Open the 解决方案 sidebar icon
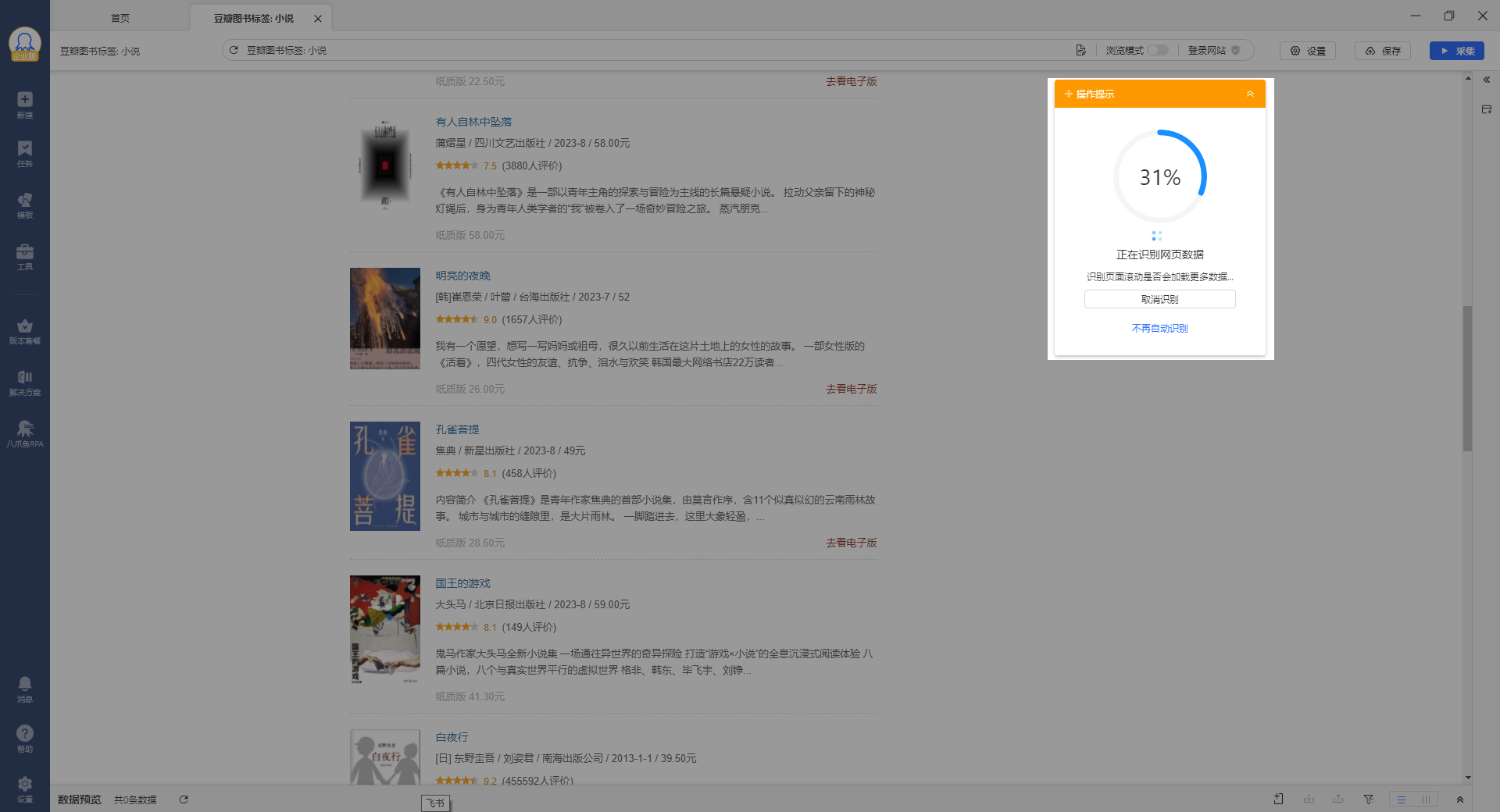Image resolution: width=1500 pixels, height=812 pixels. pos(25,383)
